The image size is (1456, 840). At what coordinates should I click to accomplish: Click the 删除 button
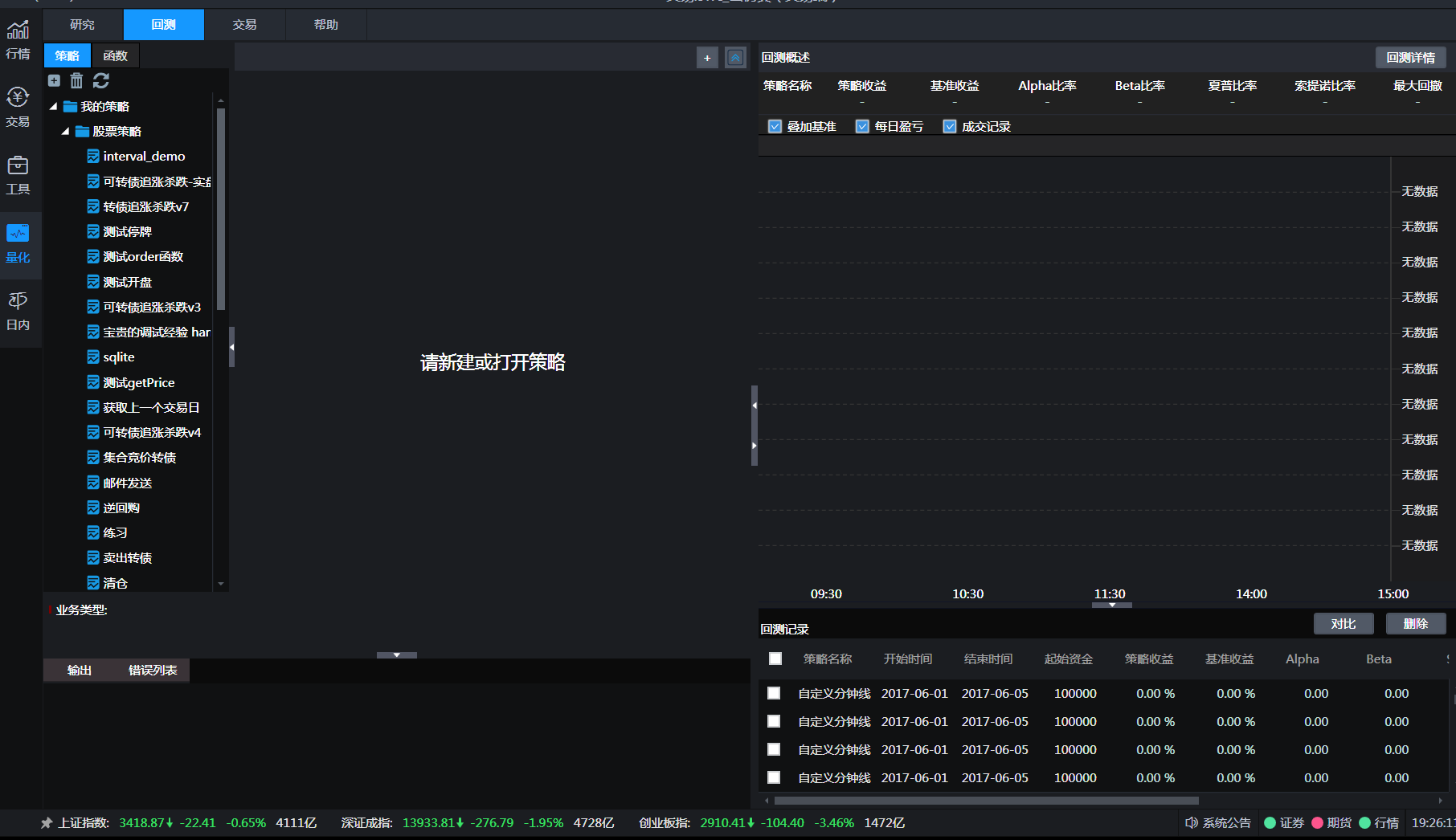point(1416,624)
